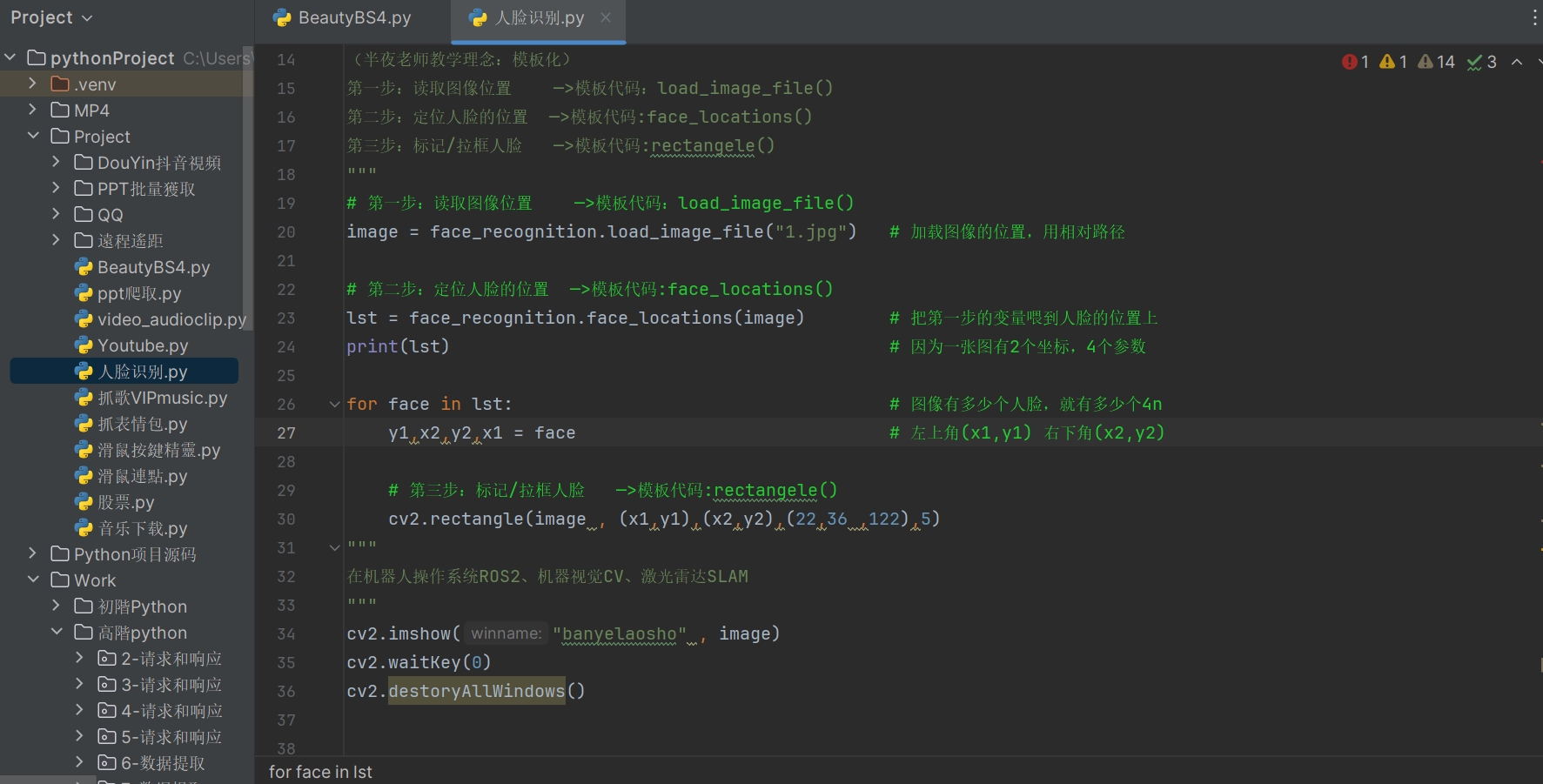This screenshot has width=1543, height=784.
Task: Expand the QQ folder
Action: [x=57, y=214]
